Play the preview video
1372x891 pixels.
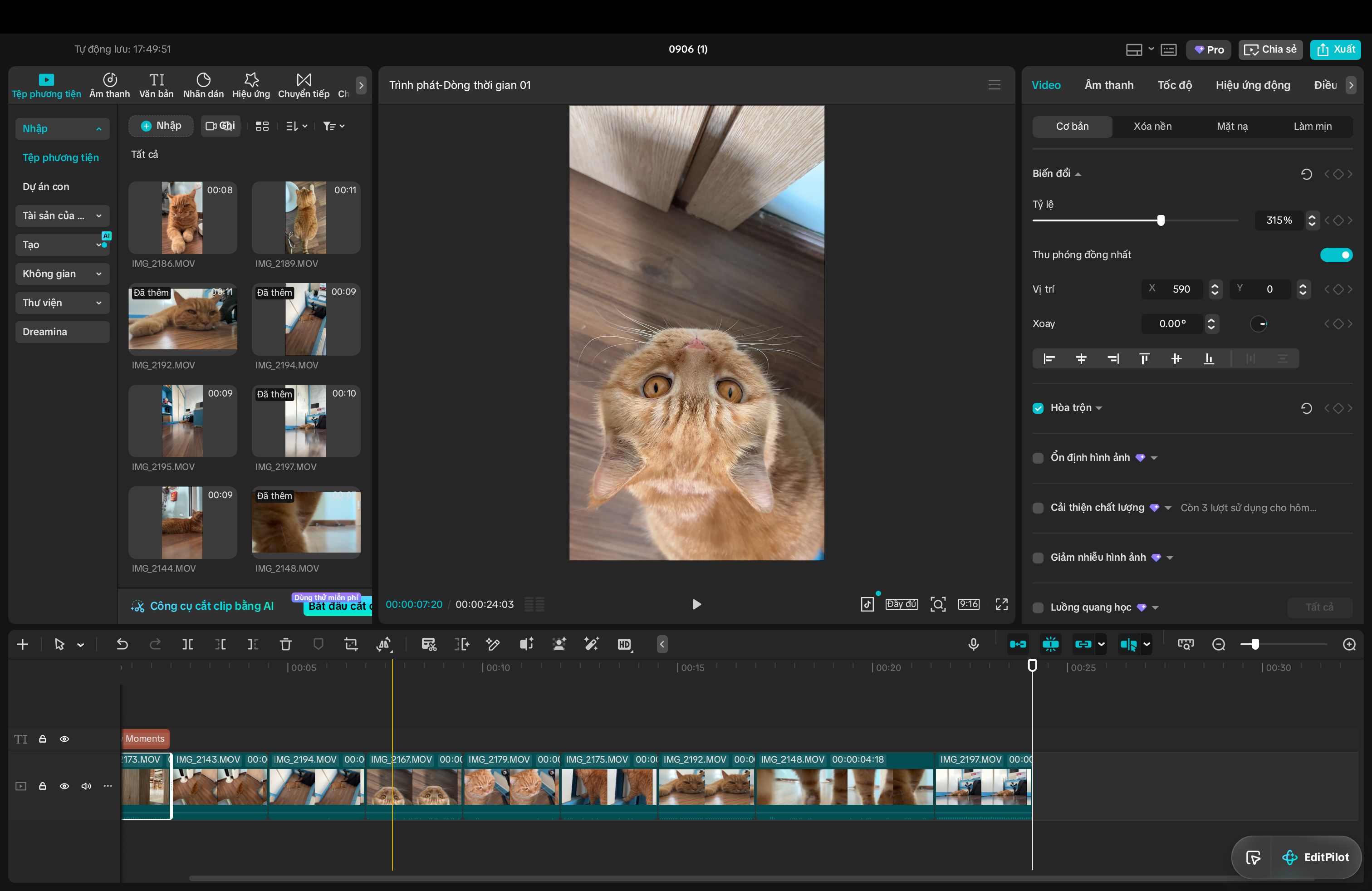[x=696, y=604]
